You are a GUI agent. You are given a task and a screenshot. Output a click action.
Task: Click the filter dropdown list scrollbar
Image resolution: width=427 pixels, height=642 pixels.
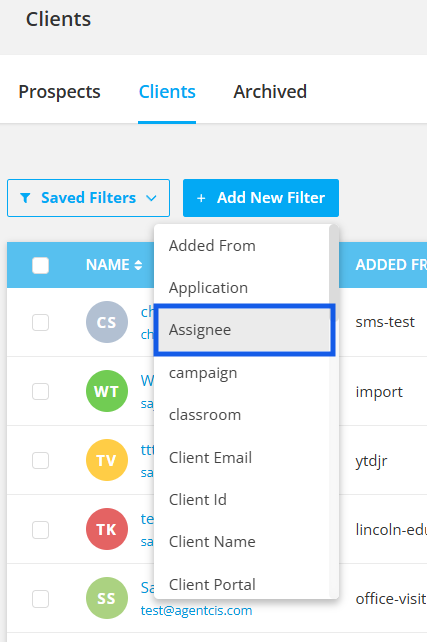334,266
